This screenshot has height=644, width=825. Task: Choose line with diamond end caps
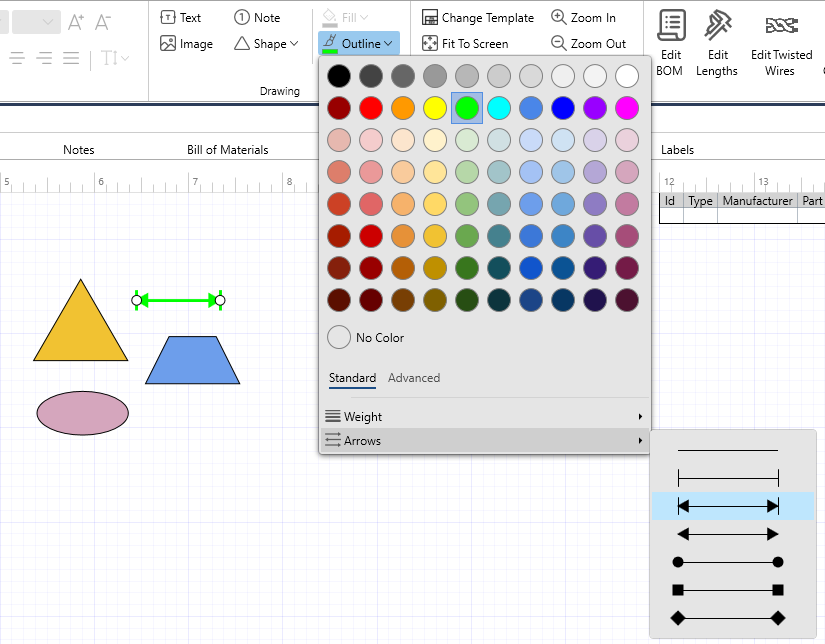point(732,618)
